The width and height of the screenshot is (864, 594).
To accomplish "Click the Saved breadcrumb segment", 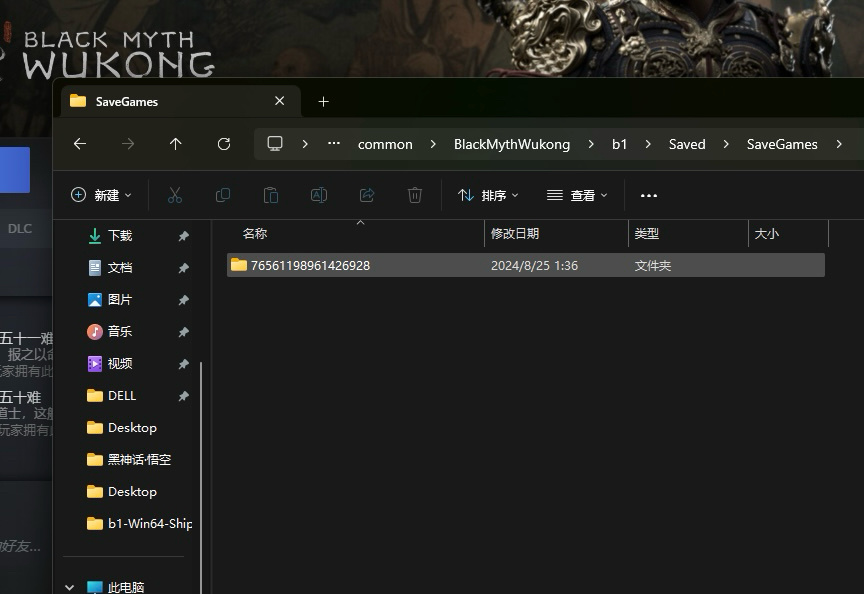I will click(687, 144).
